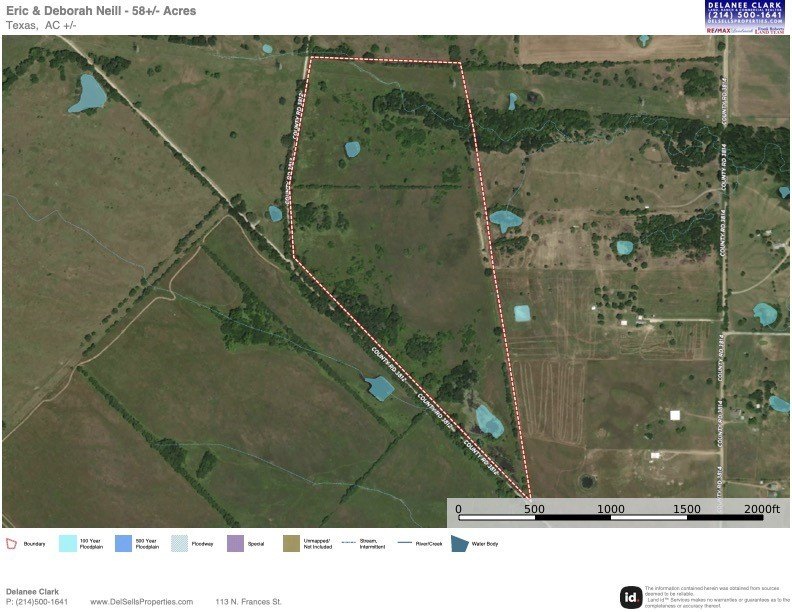This screenshot has height=612, width=792.
Task: Click the 100 Year Floodplain label
Action: tap(91, 544)
